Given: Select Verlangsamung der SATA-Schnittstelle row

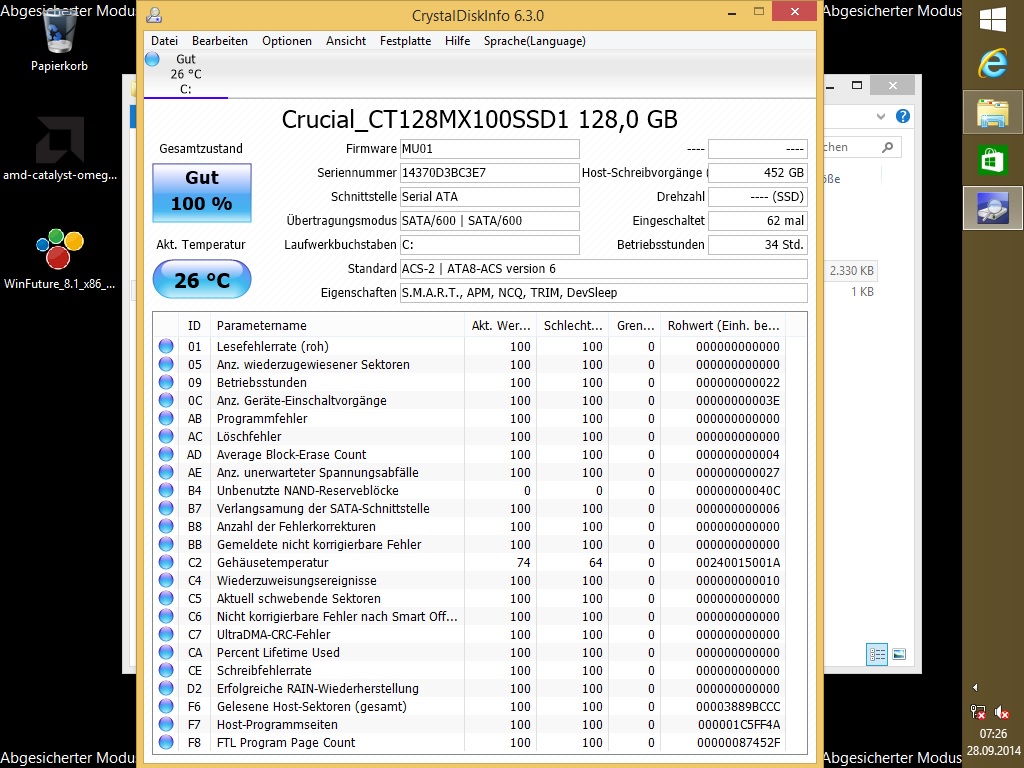Looking at the screenshot, I should pyautogui.click(x=469, y=509).
